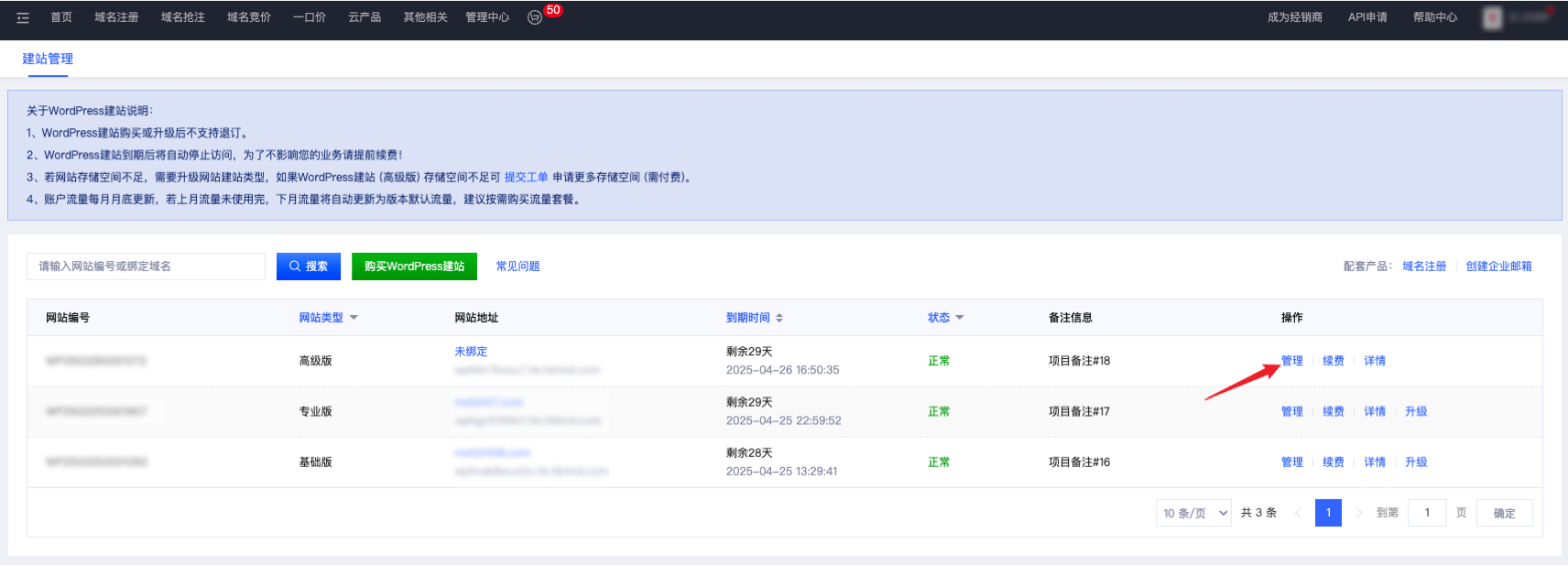Click 续费 for the 项目备注#16 row

[x=1333, y=463]
